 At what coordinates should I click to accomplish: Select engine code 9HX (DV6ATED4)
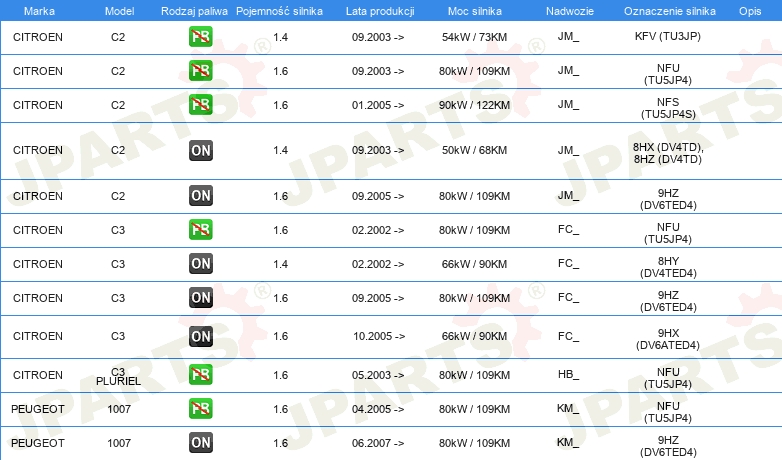click(x=668, y=339)
